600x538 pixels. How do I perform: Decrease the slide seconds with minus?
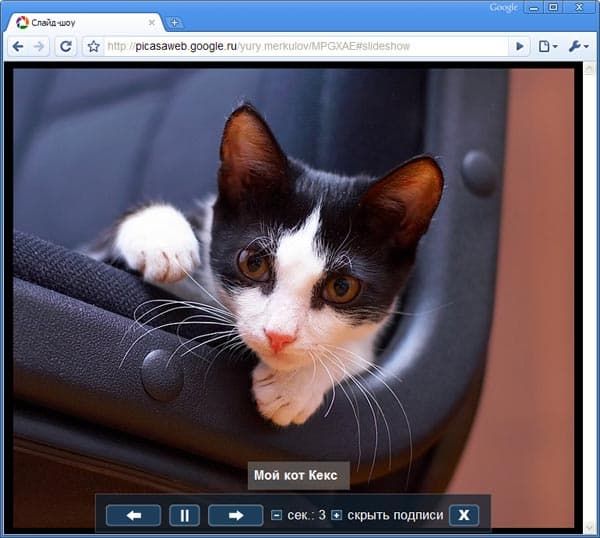[276, 515]
